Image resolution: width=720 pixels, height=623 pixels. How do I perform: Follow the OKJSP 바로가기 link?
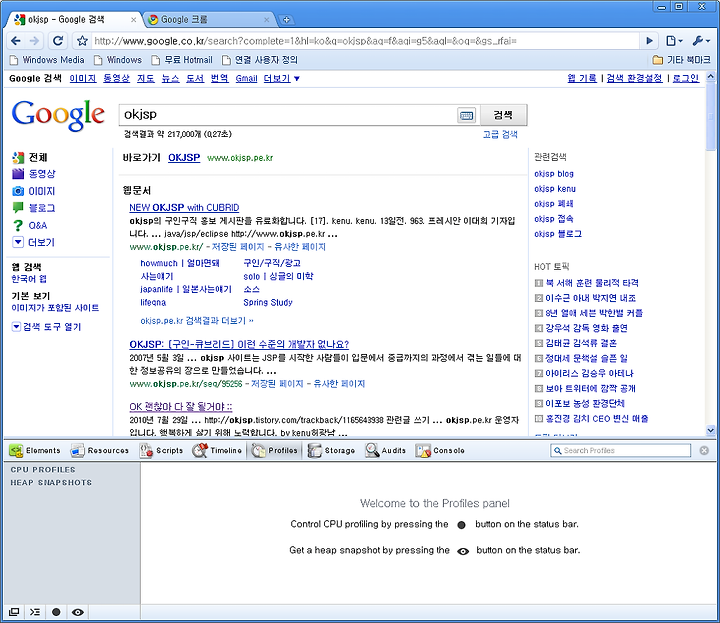(x=184, y=157)
